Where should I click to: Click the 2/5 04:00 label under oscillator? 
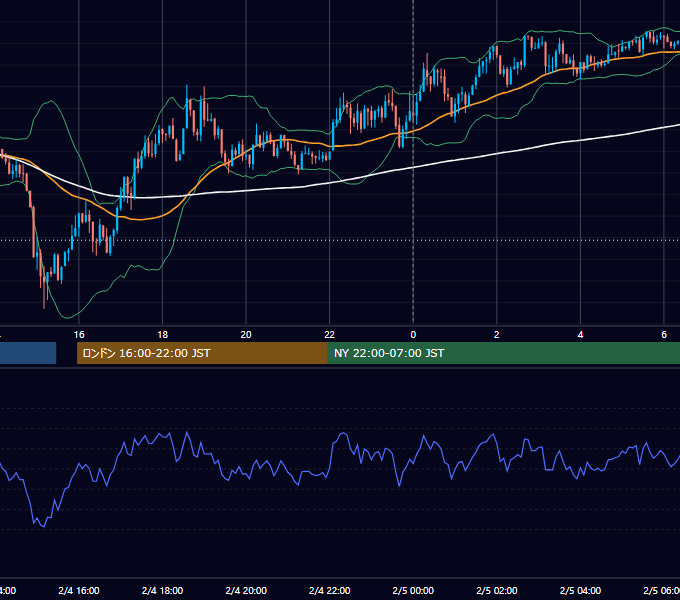tap(580, 590)
